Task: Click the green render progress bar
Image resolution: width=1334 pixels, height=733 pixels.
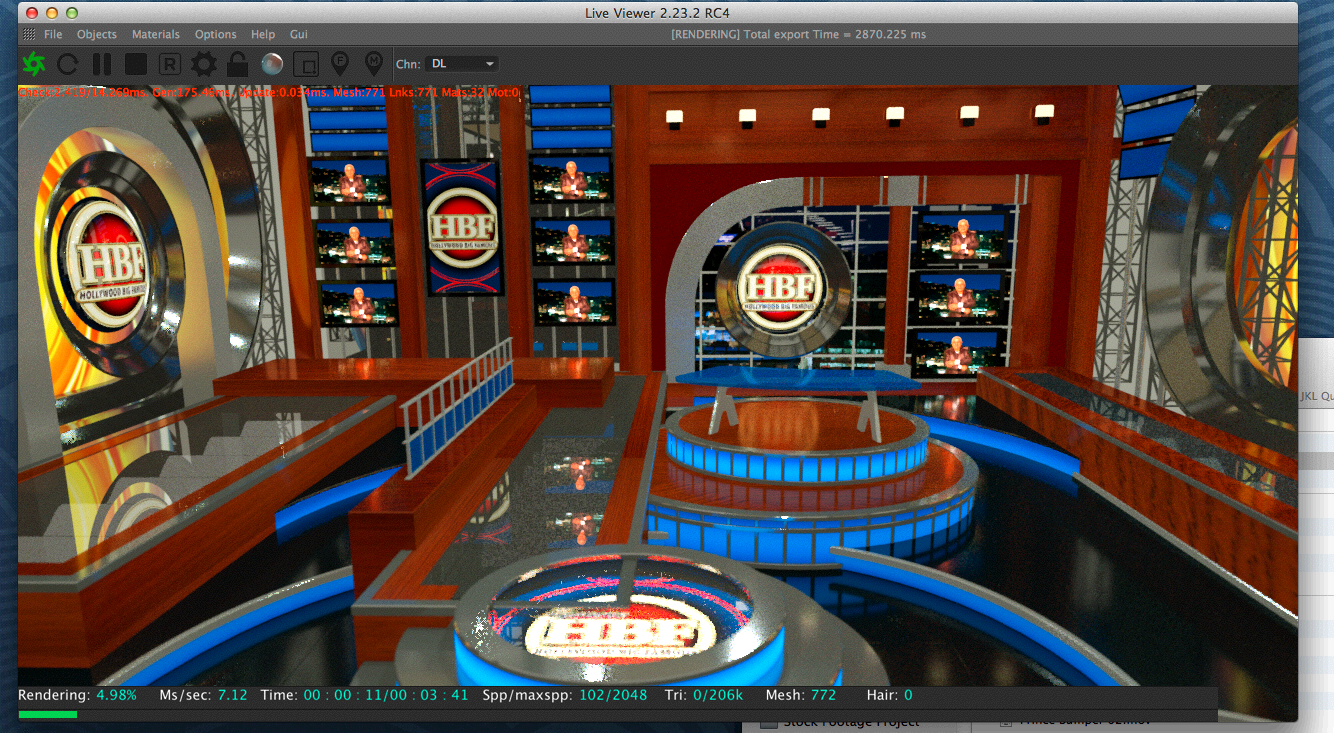Action: pyautogui.click(x=48, y=714)
